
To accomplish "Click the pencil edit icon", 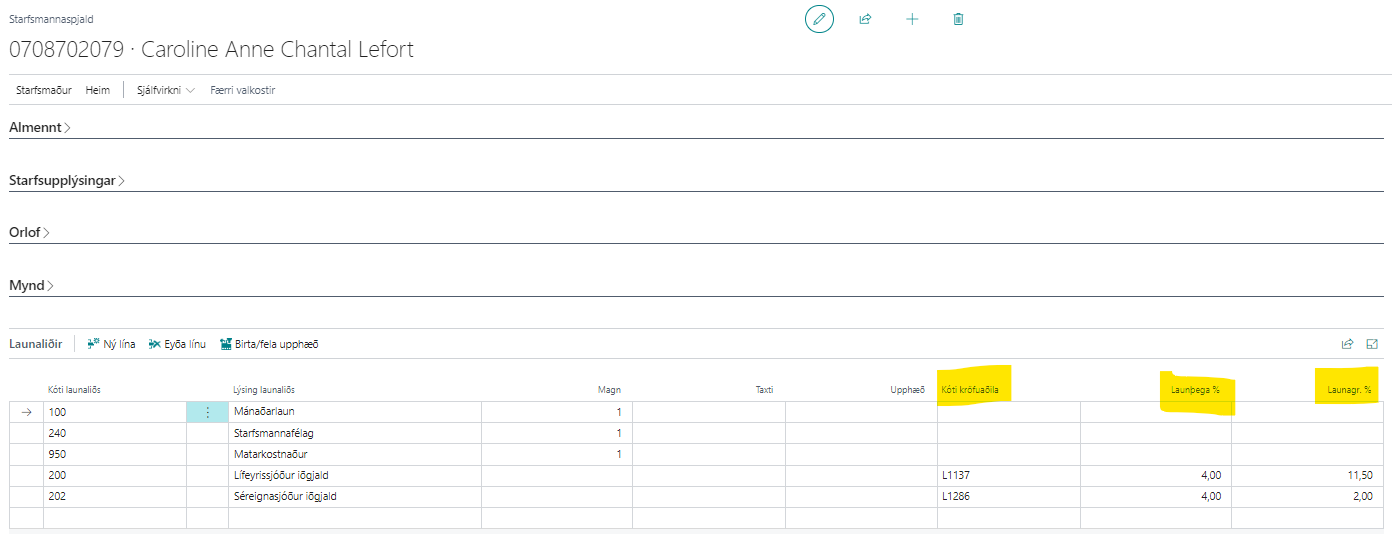I will point(819,19).
